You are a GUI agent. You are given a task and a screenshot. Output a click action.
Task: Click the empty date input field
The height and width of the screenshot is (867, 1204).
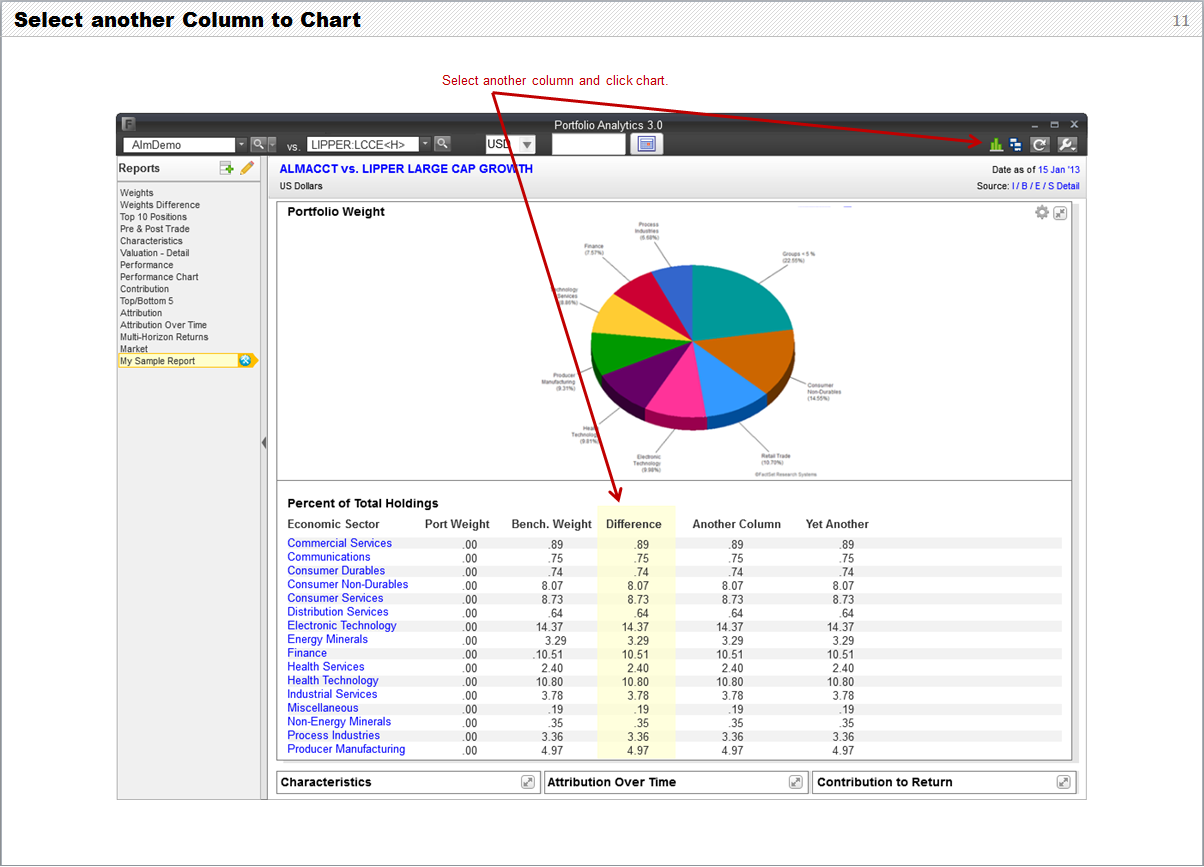(x=588, y=144)
